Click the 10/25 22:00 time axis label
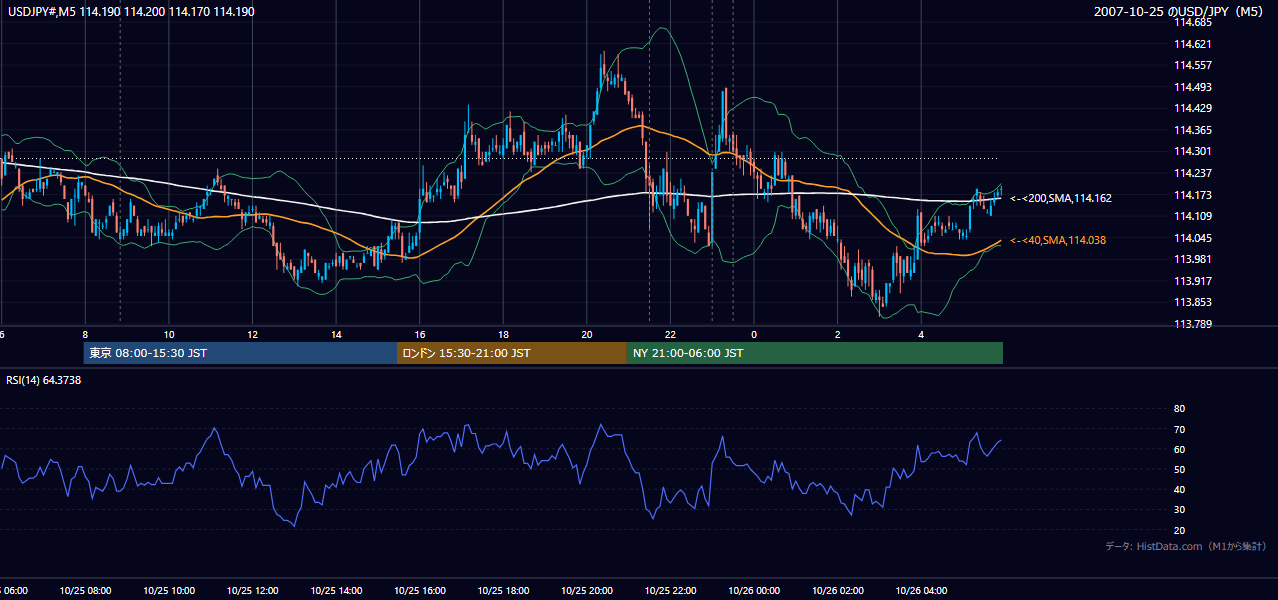This screenshot has width=1278, height=600. (x=670, y=591)
